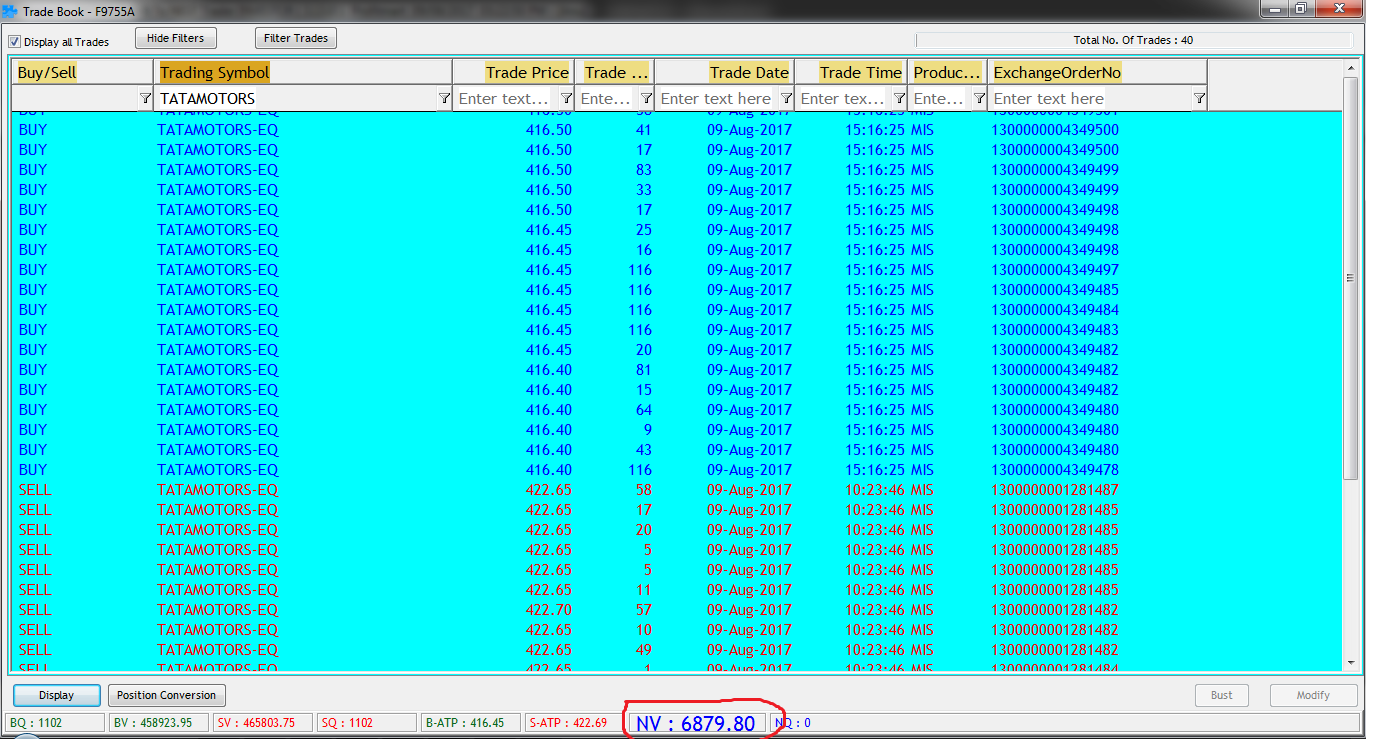Sort by Trading Symbol column header

(x=304, y=72)
